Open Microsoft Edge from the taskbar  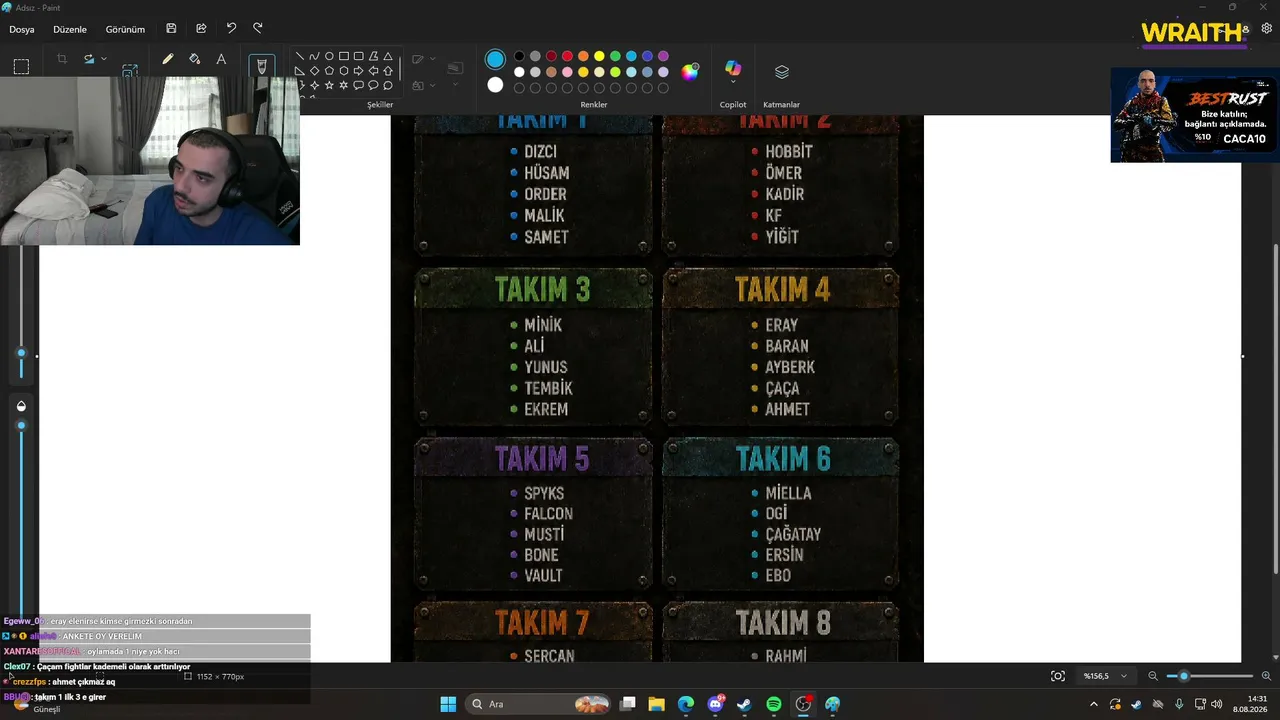coord(686,704)
